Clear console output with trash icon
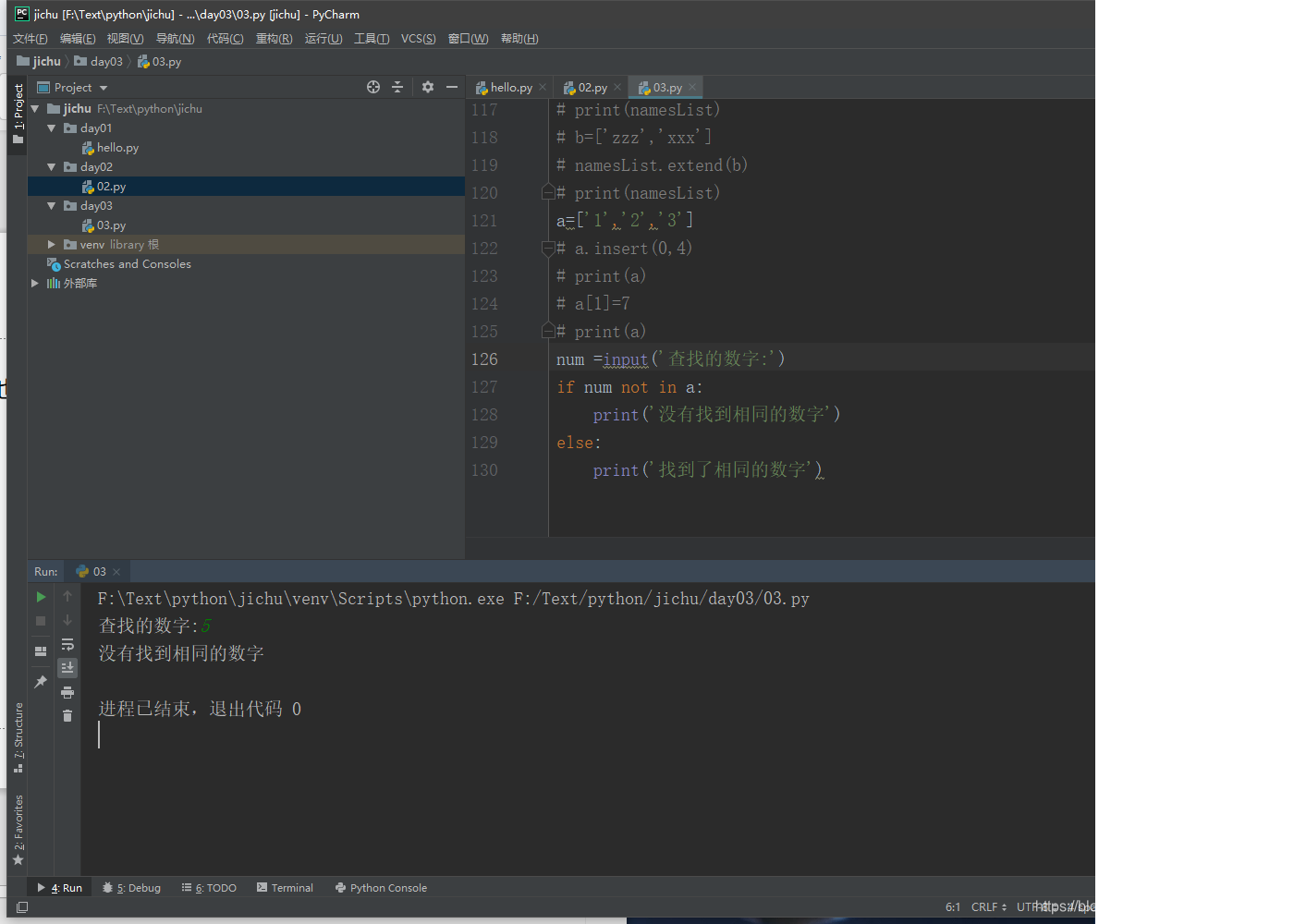Viewport: 1294px width, 924px height. tap(67, 715)
